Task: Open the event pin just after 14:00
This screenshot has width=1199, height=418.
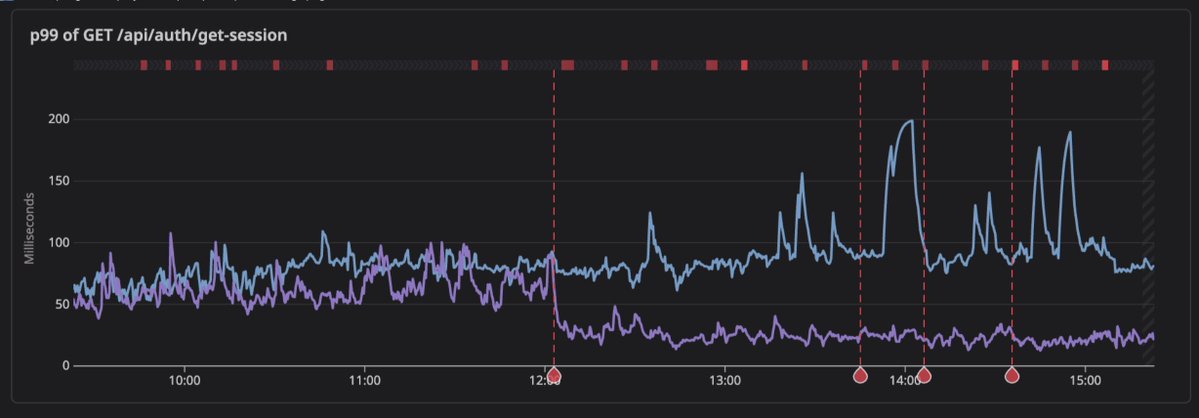Action: click(924, 374)
